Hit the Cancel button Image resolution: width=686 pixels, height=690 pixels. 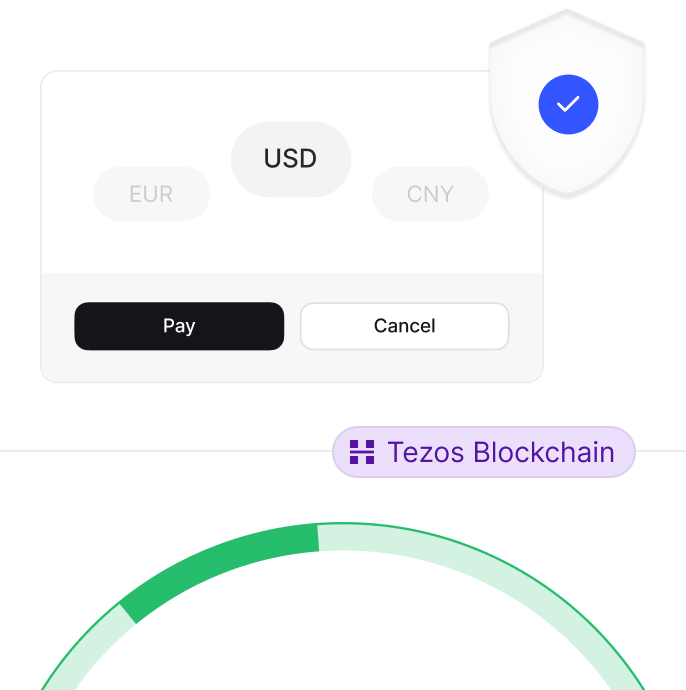click(404, 326)
